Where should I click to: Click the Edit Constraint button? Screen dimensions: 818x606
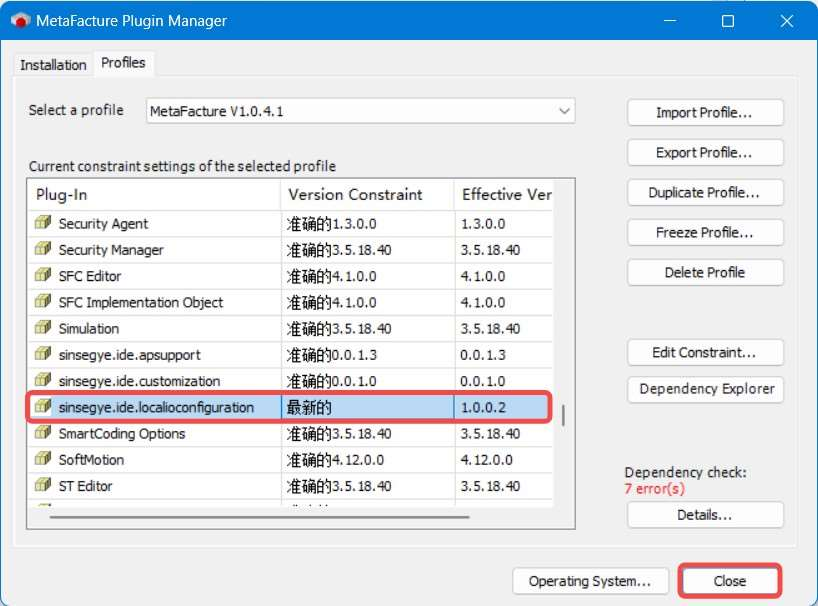(704, 352)
